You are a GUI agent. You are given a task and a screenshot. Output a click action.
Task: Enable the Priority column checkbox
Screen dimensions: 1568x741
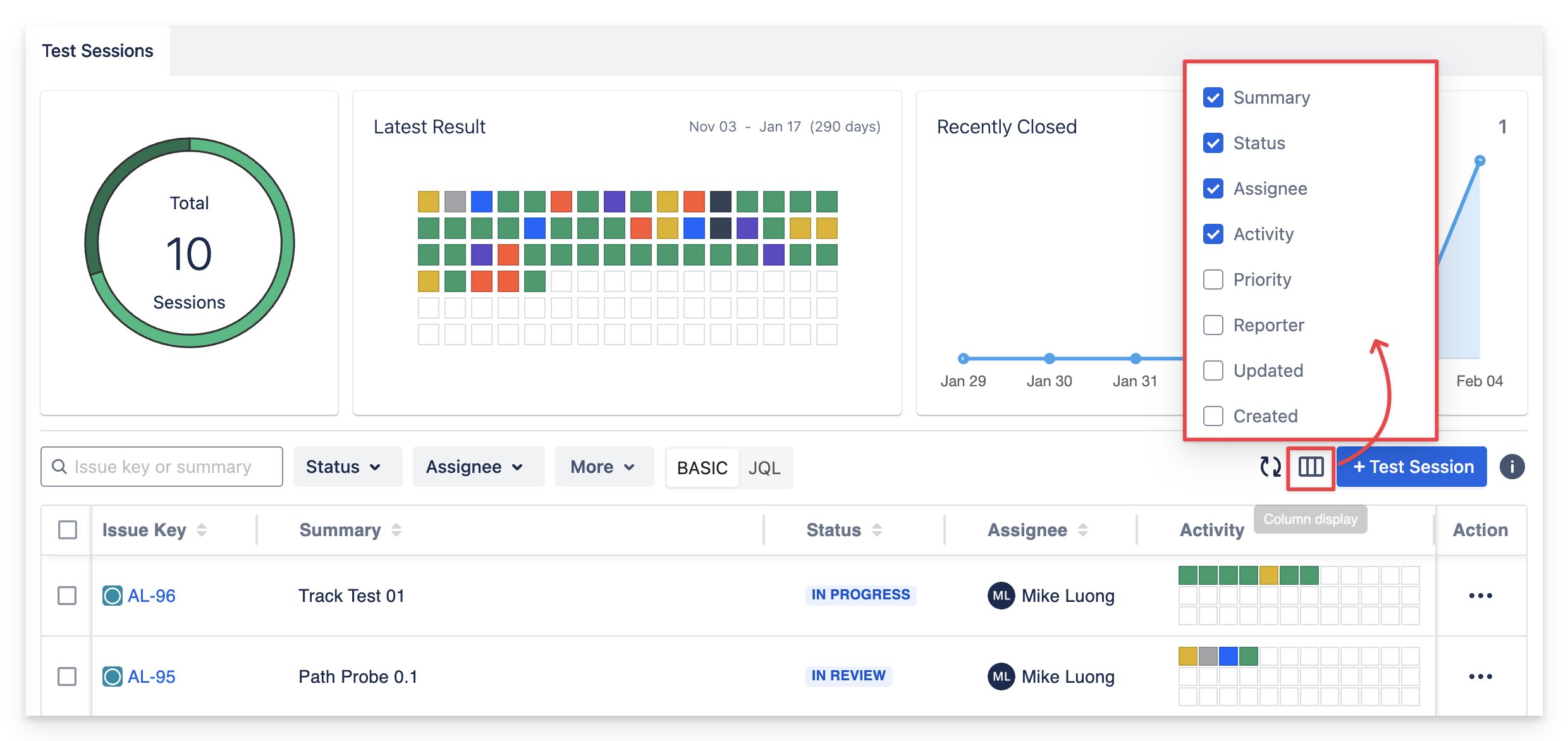pyautogui.click(x=1213, y=279)
